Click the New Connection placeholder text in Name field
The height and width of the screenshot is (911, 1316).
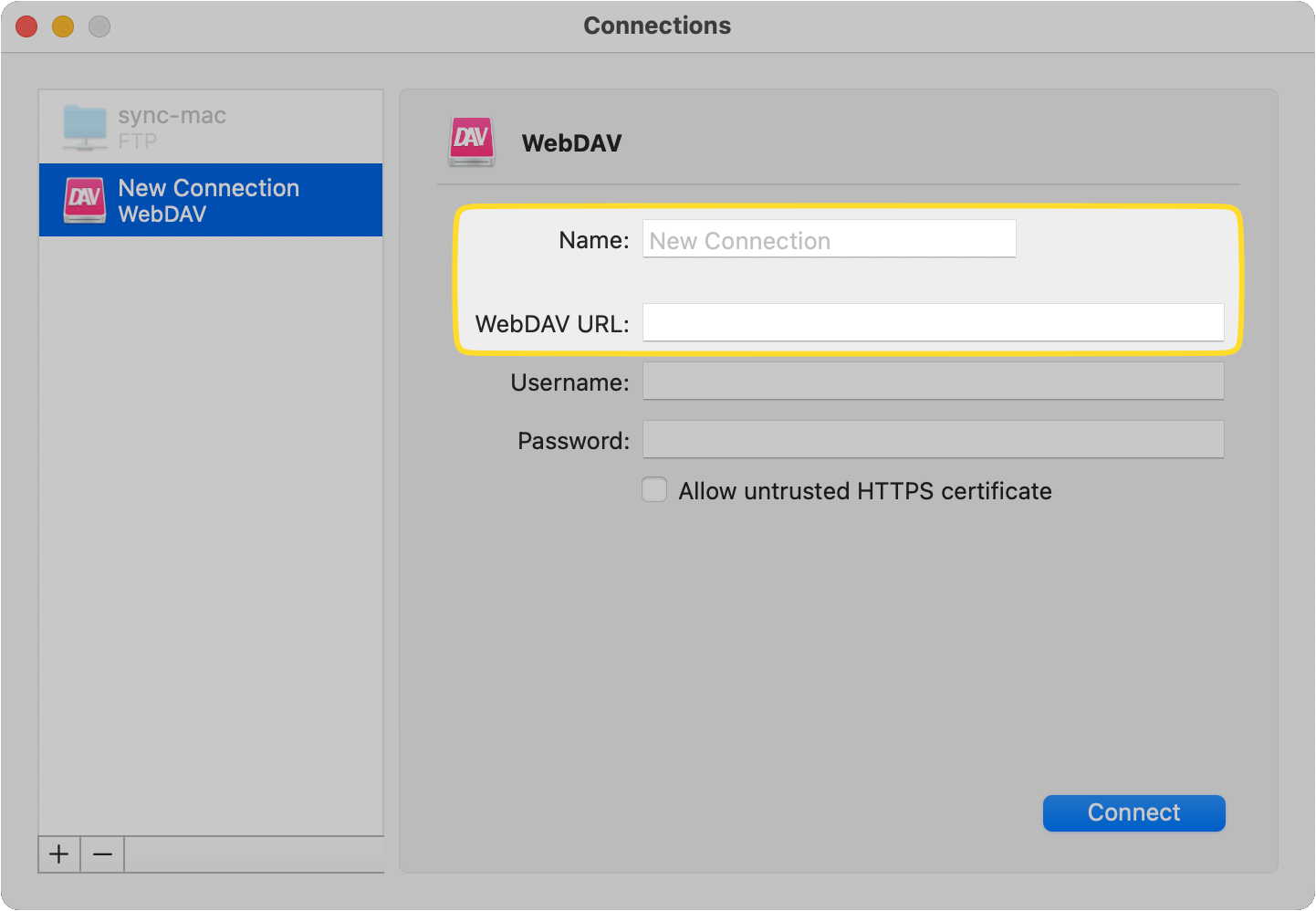click(738, 240)
